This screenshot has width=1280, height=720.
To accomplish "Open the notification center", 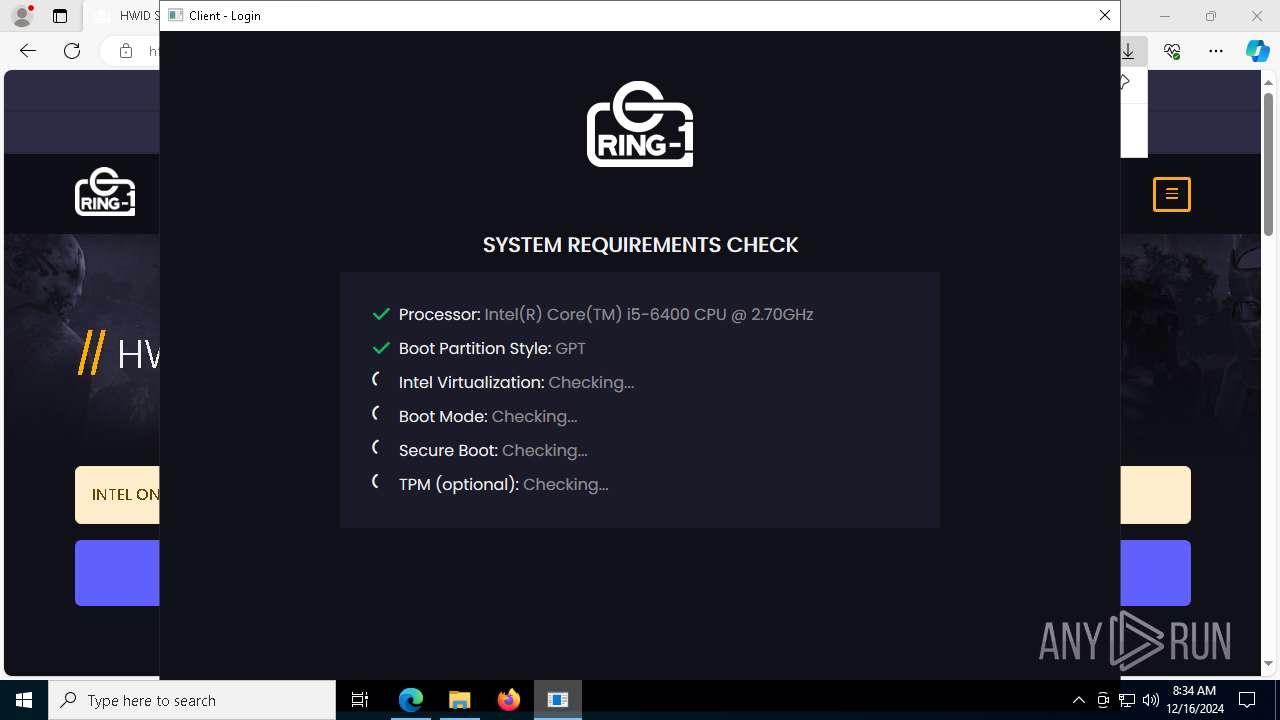I will tap(1248, 700).
